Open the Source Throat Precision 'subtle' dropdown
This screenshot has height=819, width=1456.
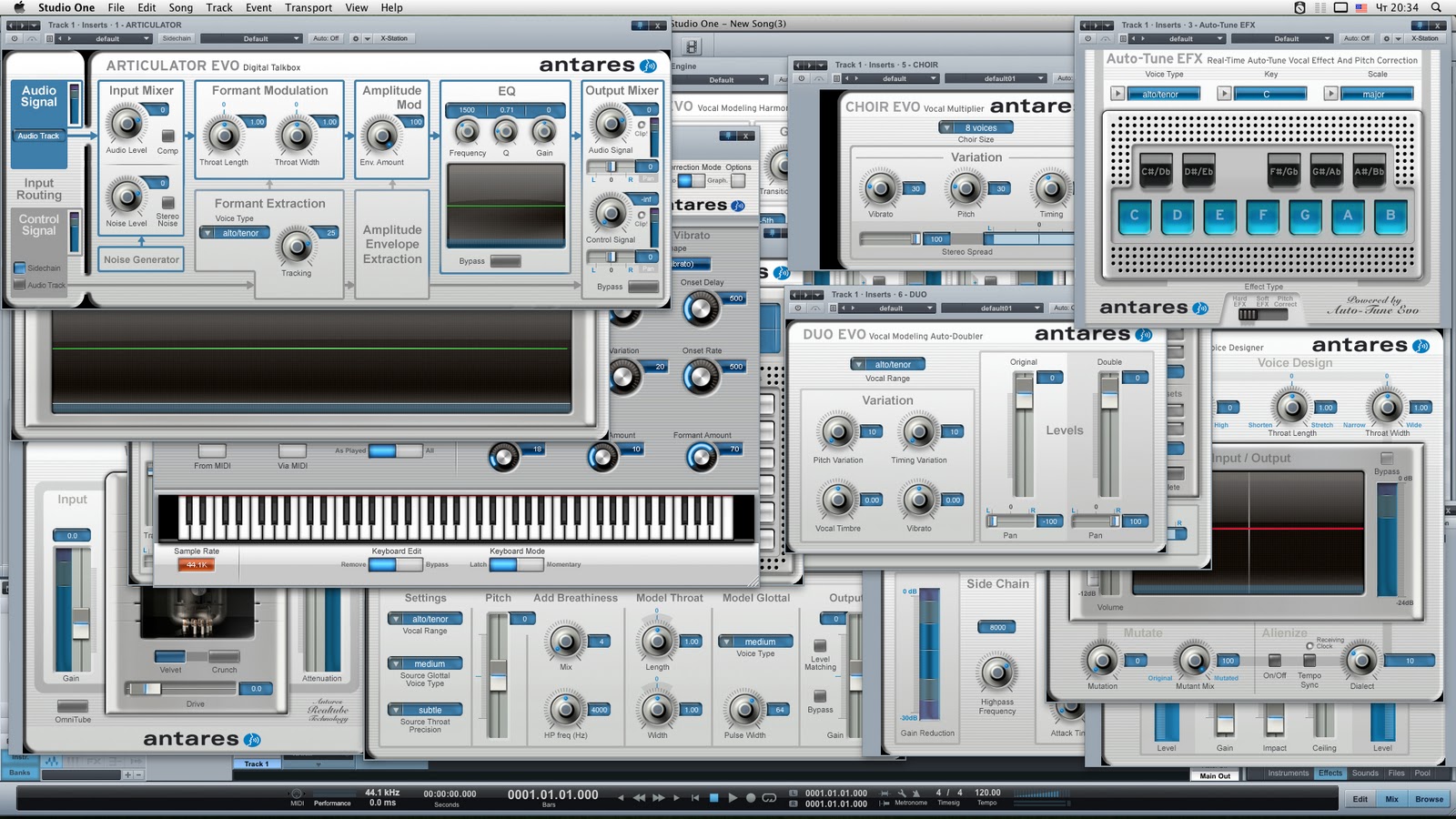(425, 710)
